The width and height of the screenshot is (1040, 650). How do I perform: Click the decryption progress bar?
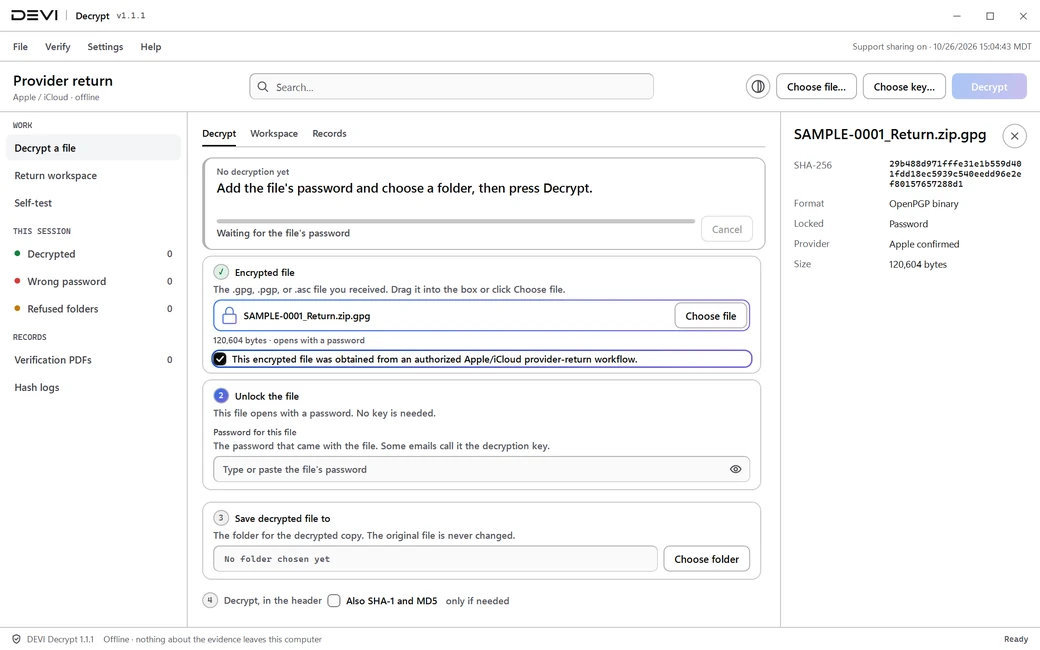456,221
